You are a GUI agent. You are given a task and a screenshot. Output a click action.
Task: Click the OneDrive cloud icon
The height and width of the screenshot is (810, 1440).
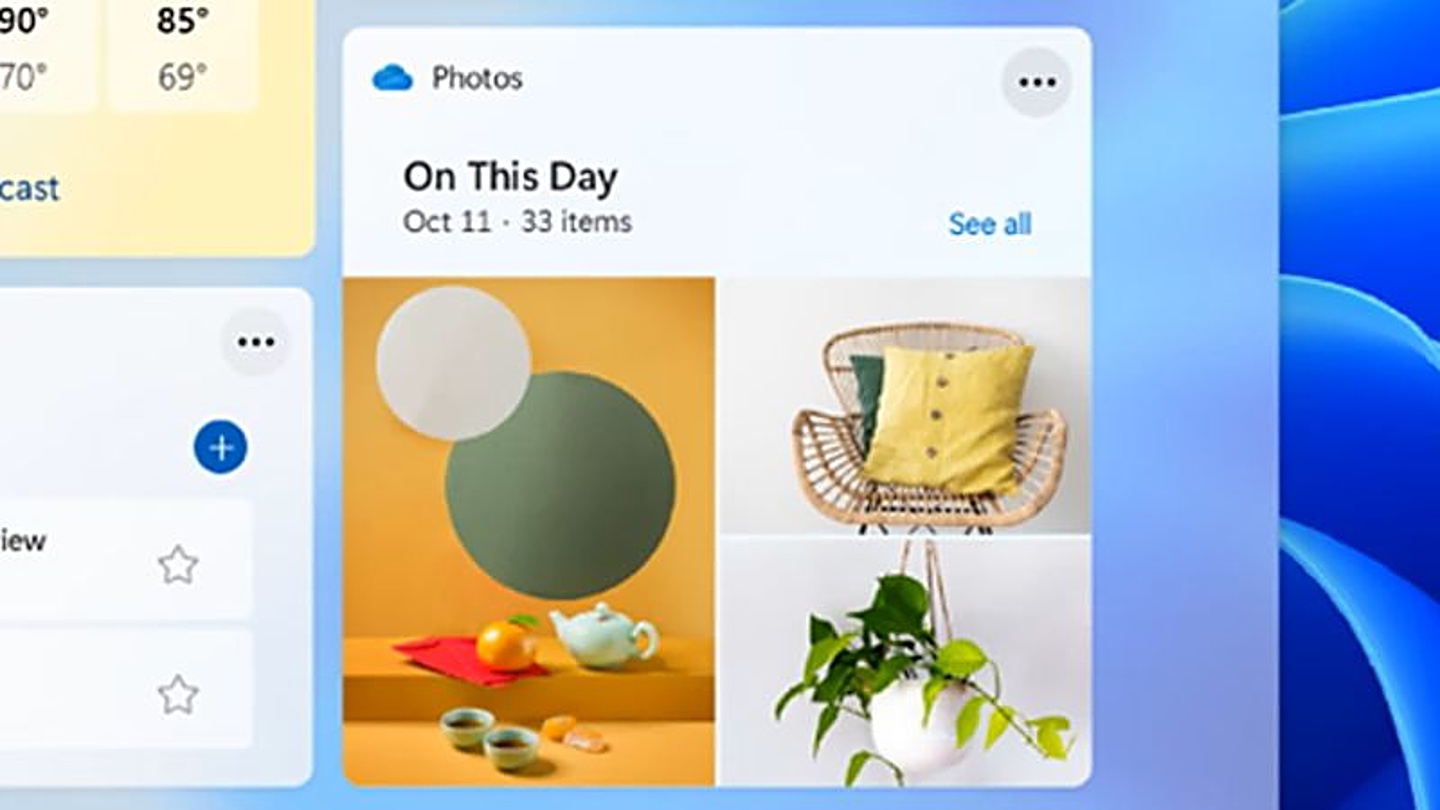(x=392, y=78)
